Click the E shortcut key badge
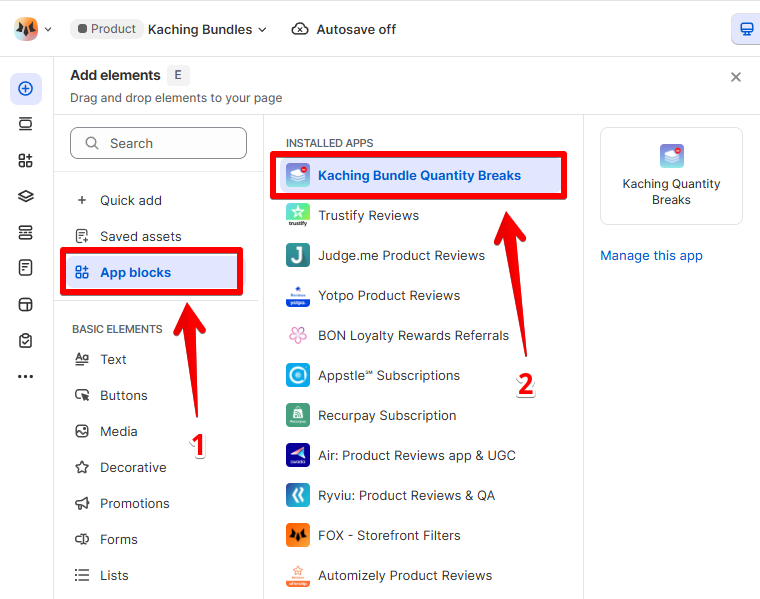Image resolution: width=760 pixels, height=599 pixels. (x=178, y=75)
